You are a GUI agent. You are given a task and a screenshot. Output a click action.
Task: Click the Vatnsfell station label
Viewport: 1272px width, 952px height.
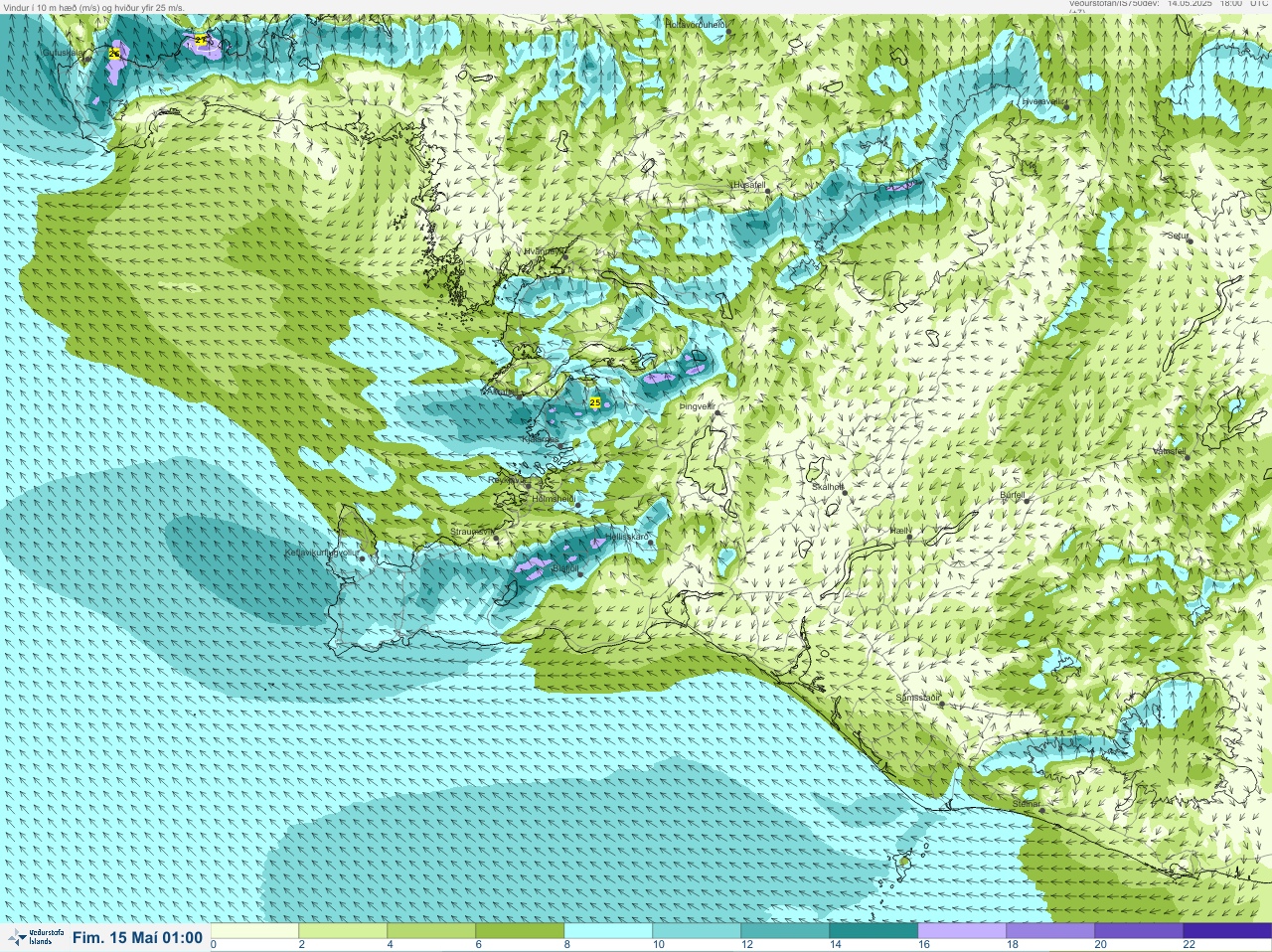point(1170,450)
